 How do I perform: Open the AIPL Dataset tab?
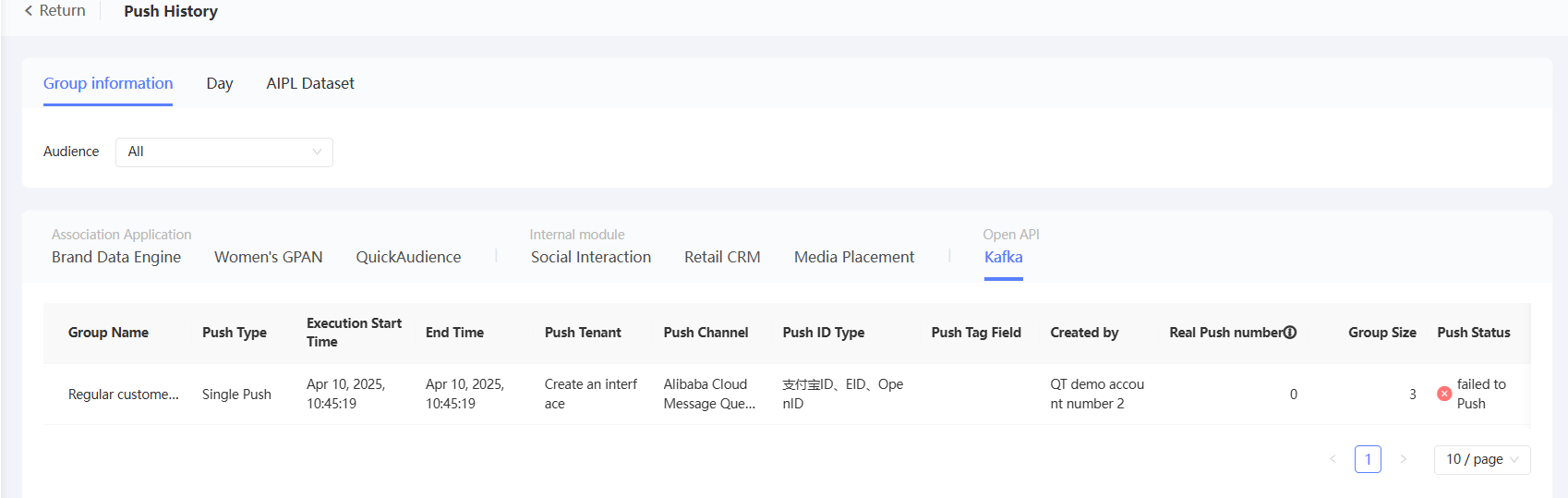coord(310,84)
